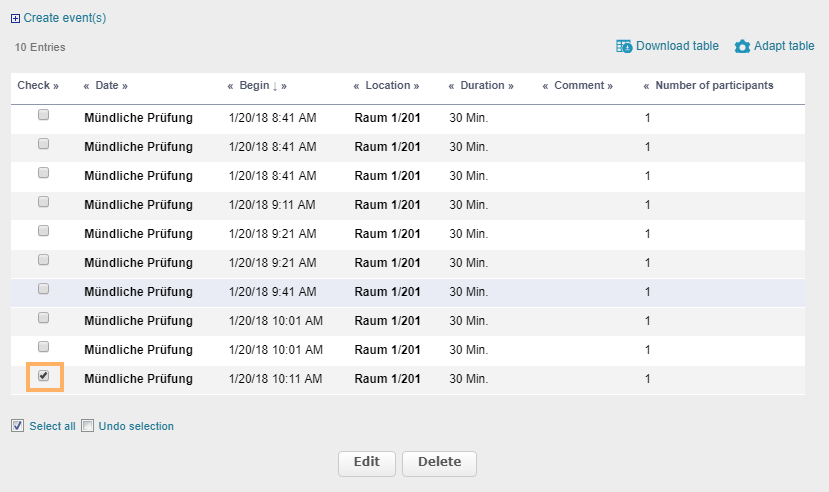Screen dimensions: 829x492
Task: Click the Comment column header
Action: point(579,86)
